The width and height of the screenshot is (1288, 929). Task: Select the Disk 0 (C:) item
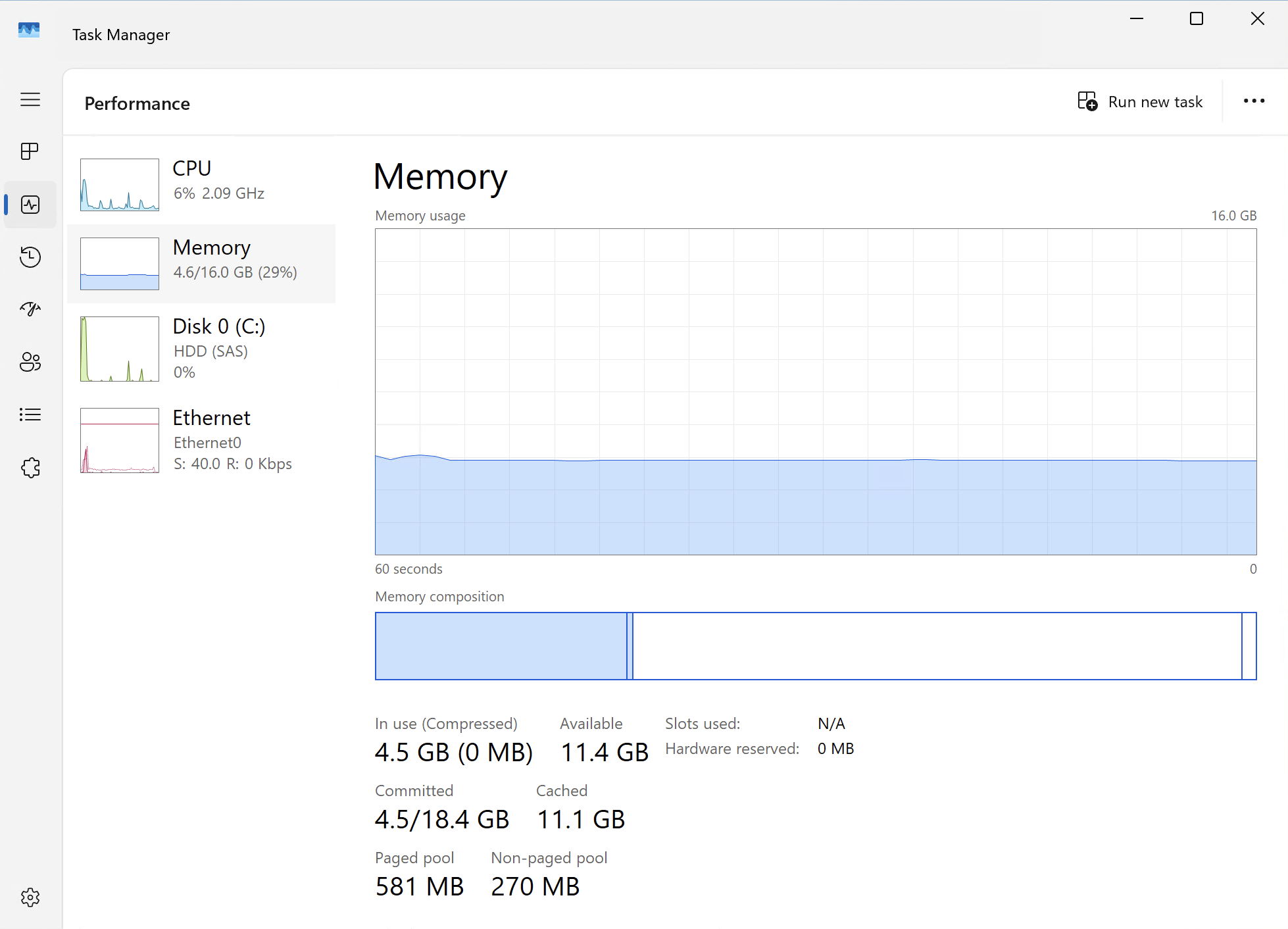(218, 338)
